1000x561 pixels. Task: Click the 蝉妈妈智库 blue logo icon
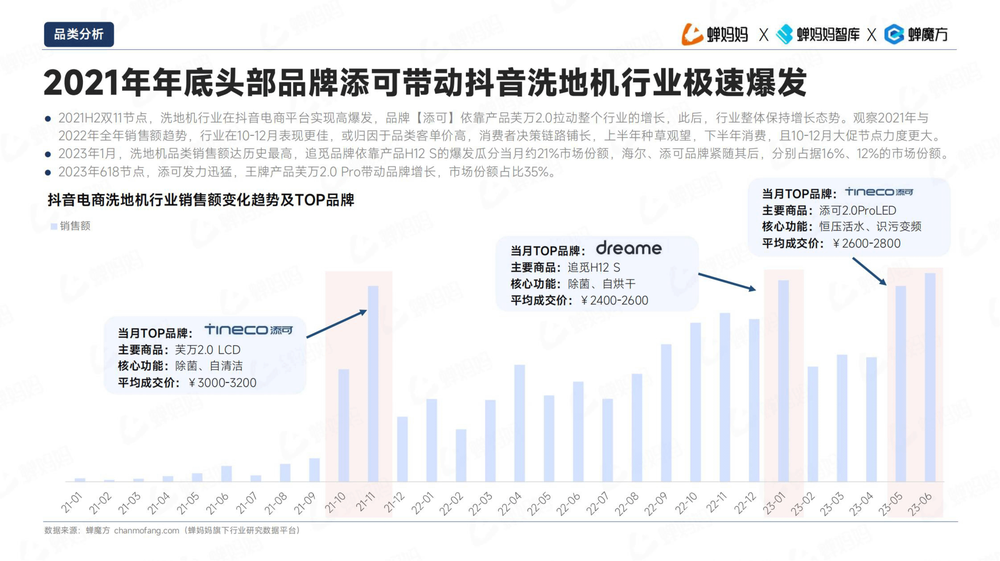pyautogui.click(x=784, y=34)
